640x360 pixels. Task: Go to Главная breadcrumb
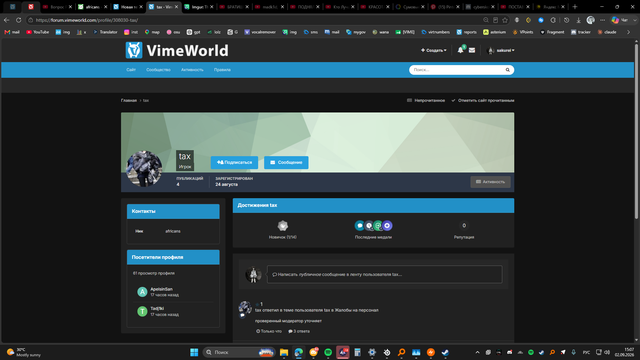(x=129, y=100)
